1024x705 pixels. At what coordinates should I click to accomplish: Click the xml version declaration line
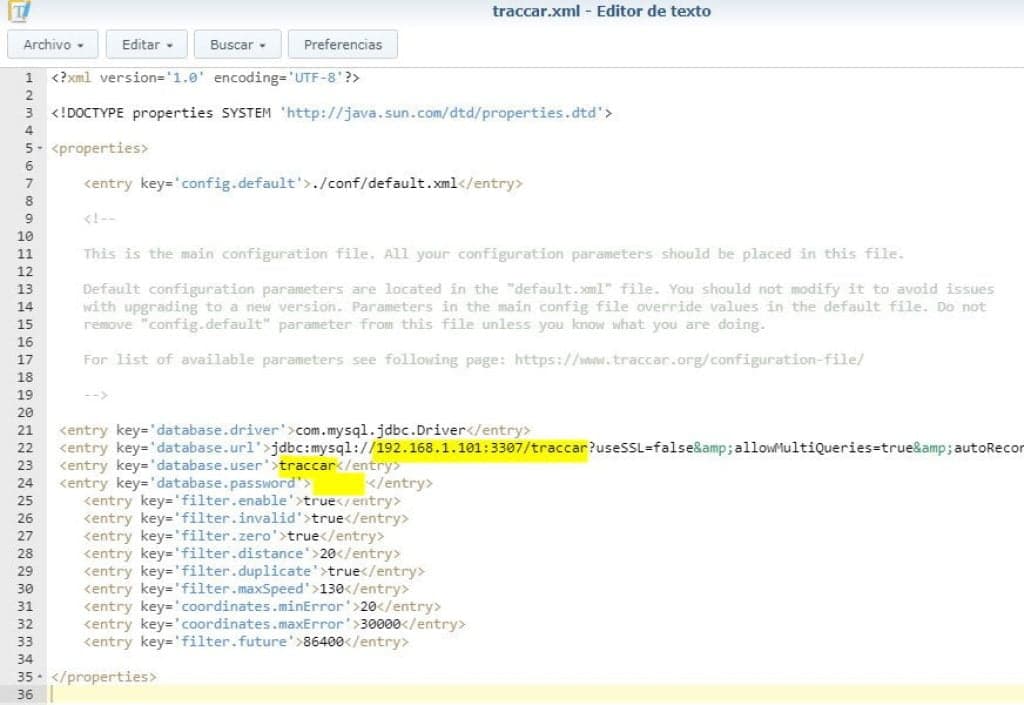pos(206,78)
